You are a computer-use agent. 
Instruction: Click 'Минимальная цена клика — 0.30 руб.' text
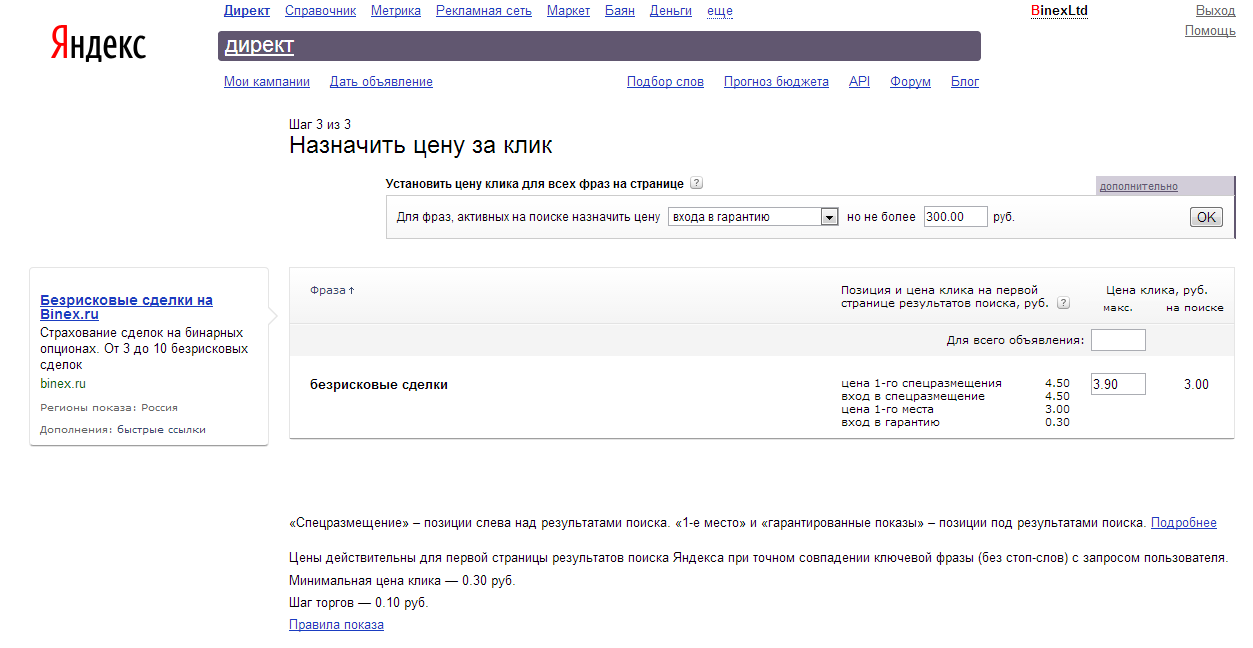[402, 581]
